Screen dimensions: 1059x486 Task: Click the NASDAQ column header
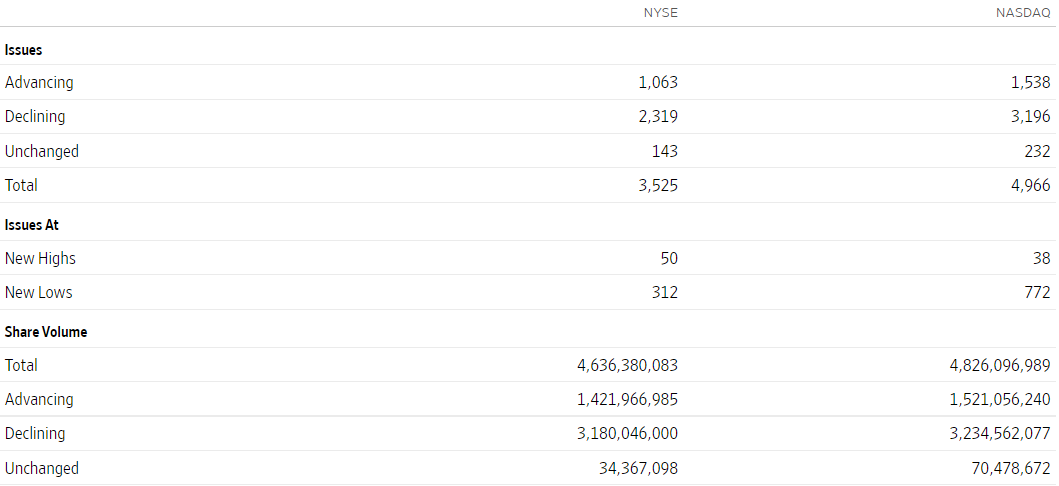1023,13
